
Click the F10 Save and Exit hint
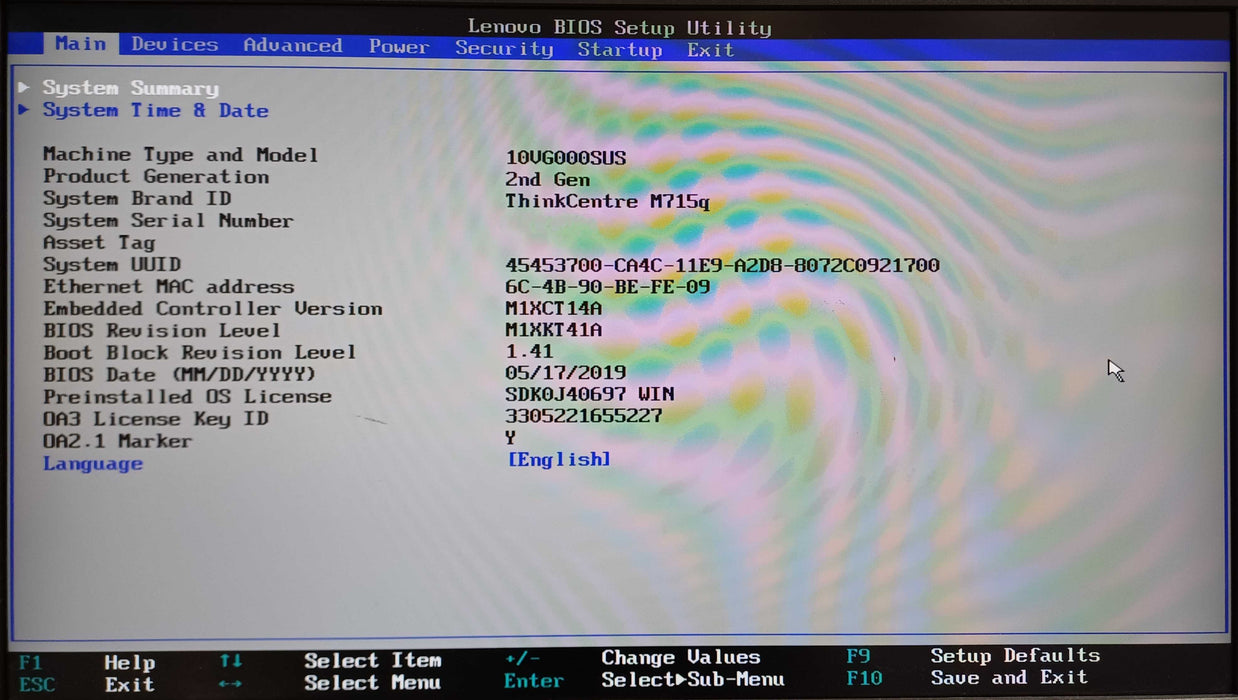coord(966,677)
